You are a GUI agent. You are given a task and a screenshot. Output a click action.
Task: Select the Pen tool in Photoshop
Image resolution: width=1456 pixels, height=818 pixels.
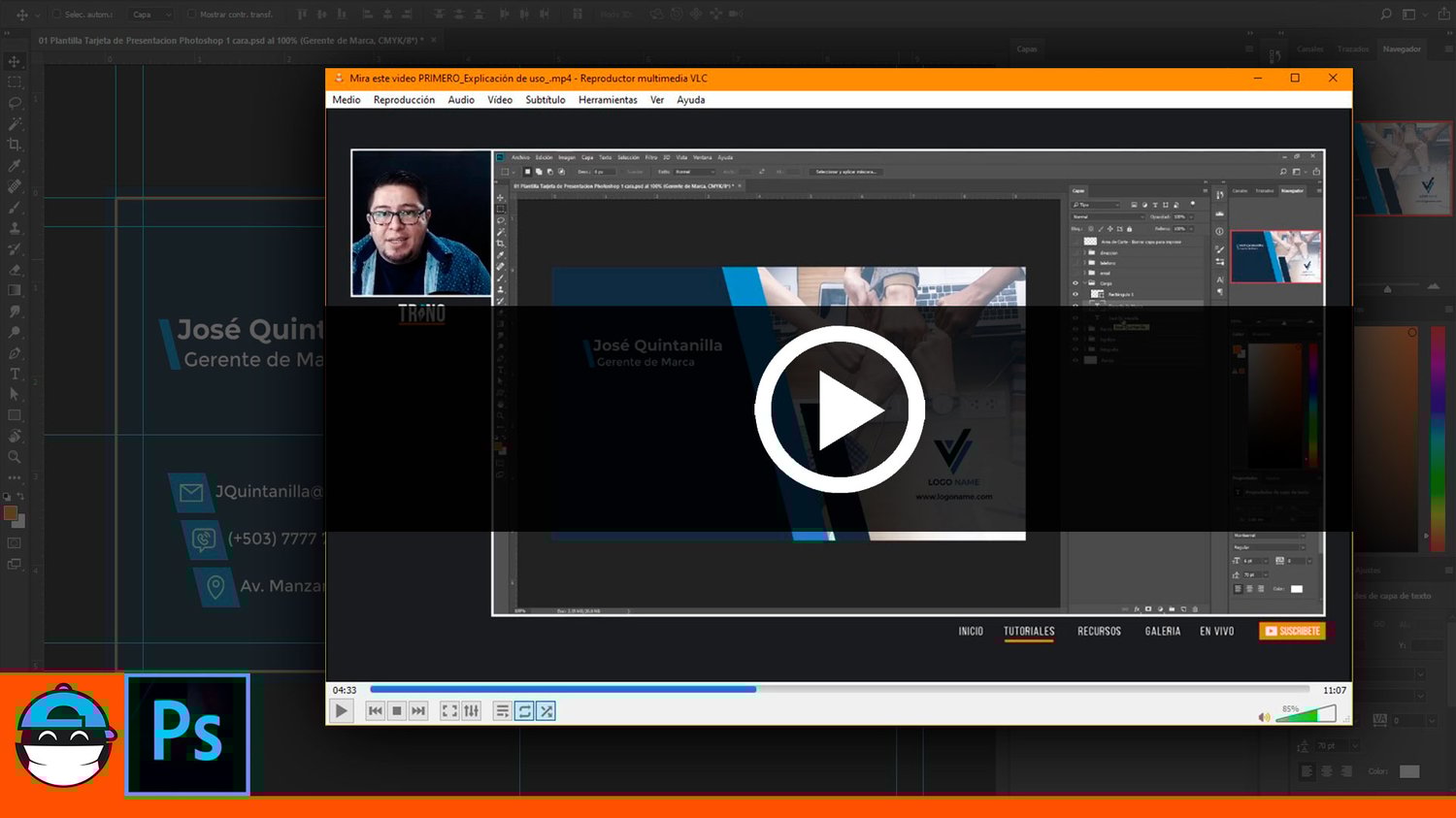pyautogui.click(x=15, y=353)
